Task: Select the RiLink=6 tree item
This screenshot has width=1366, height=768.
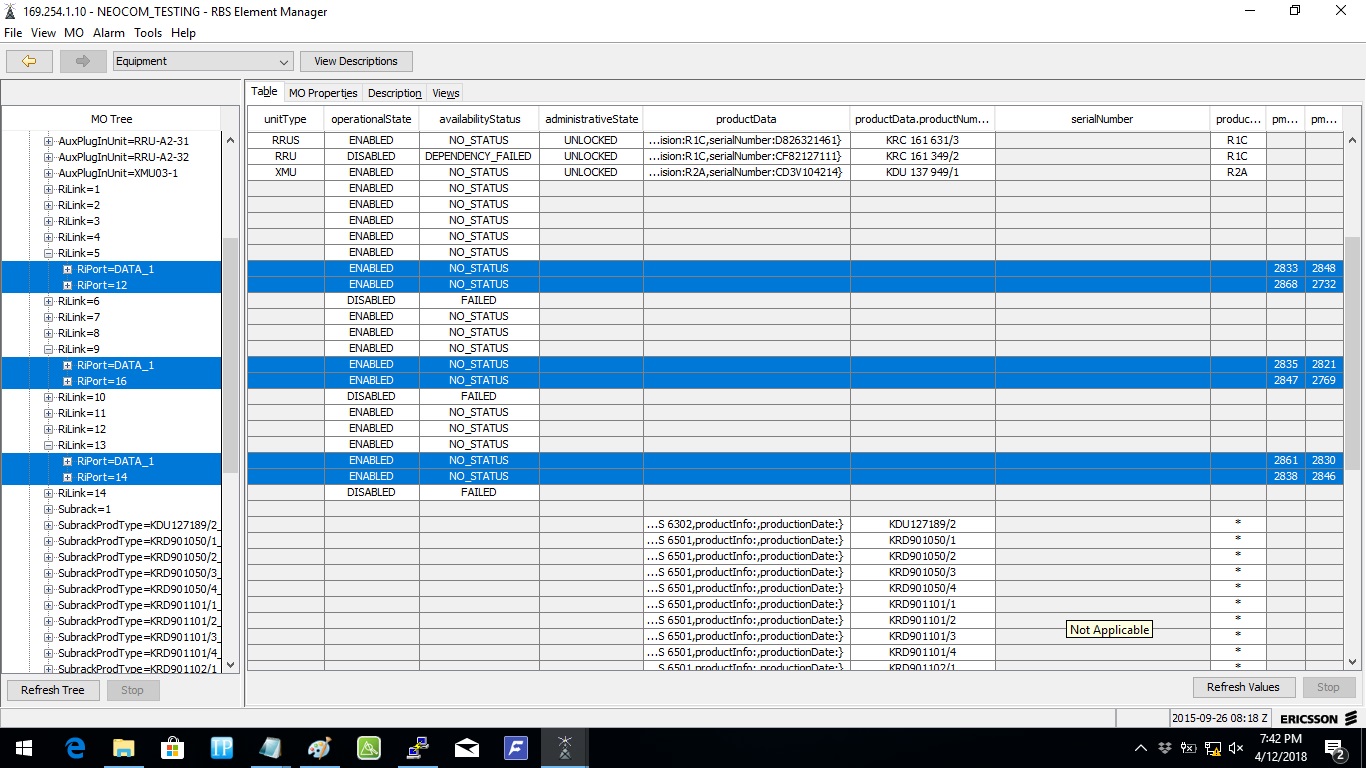Action: (x=78, y=301)
